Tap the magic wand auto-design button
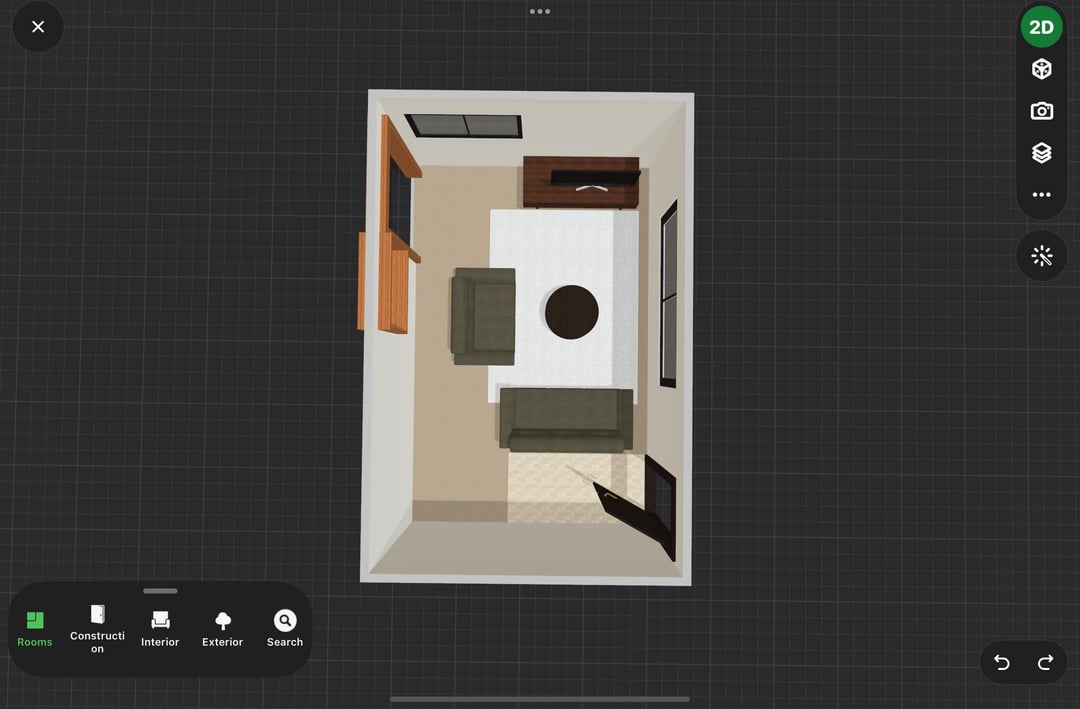Screen dimensions: 1080x709 point(1041,256)
